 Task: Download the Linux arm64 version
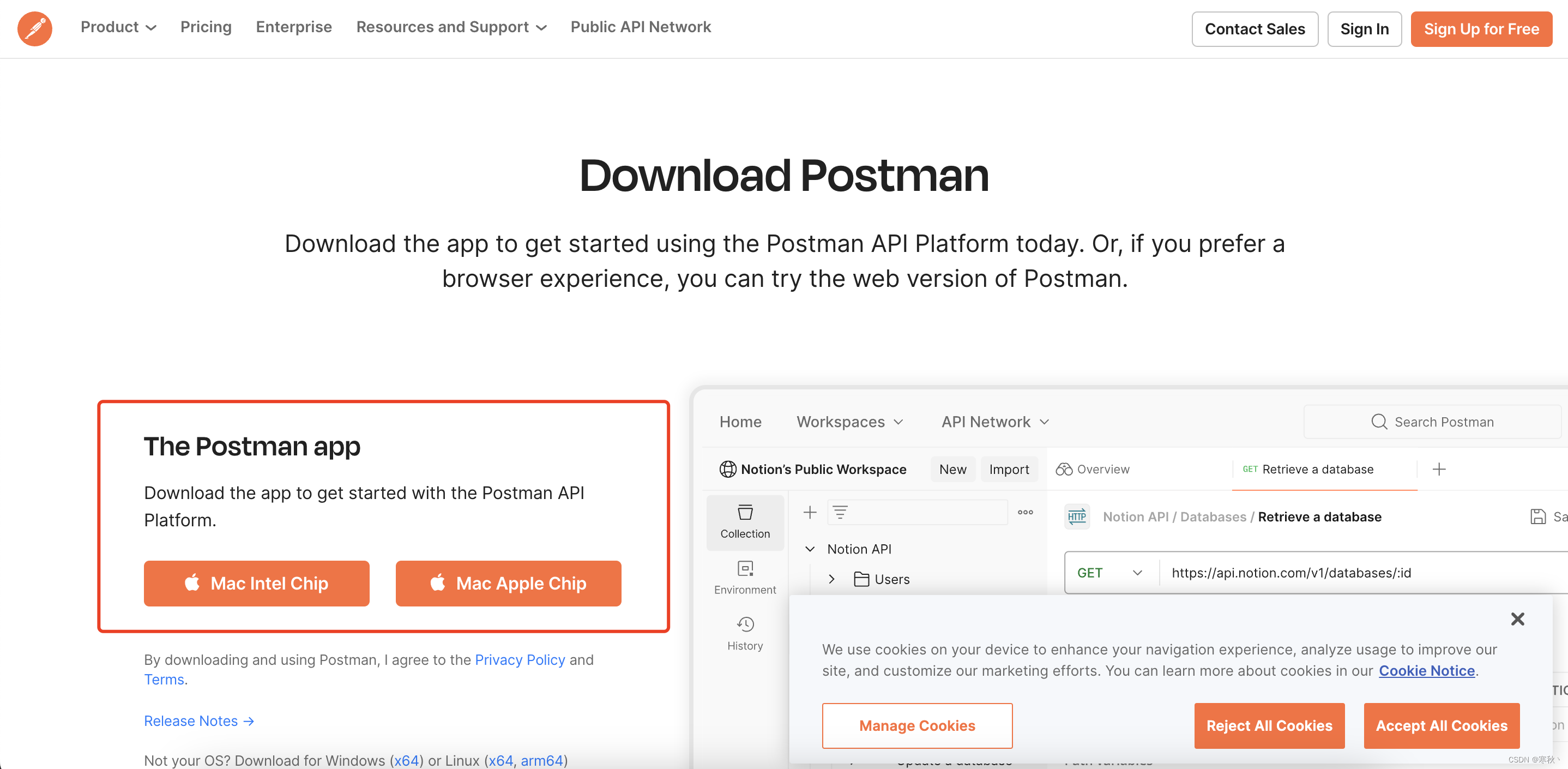541,760
